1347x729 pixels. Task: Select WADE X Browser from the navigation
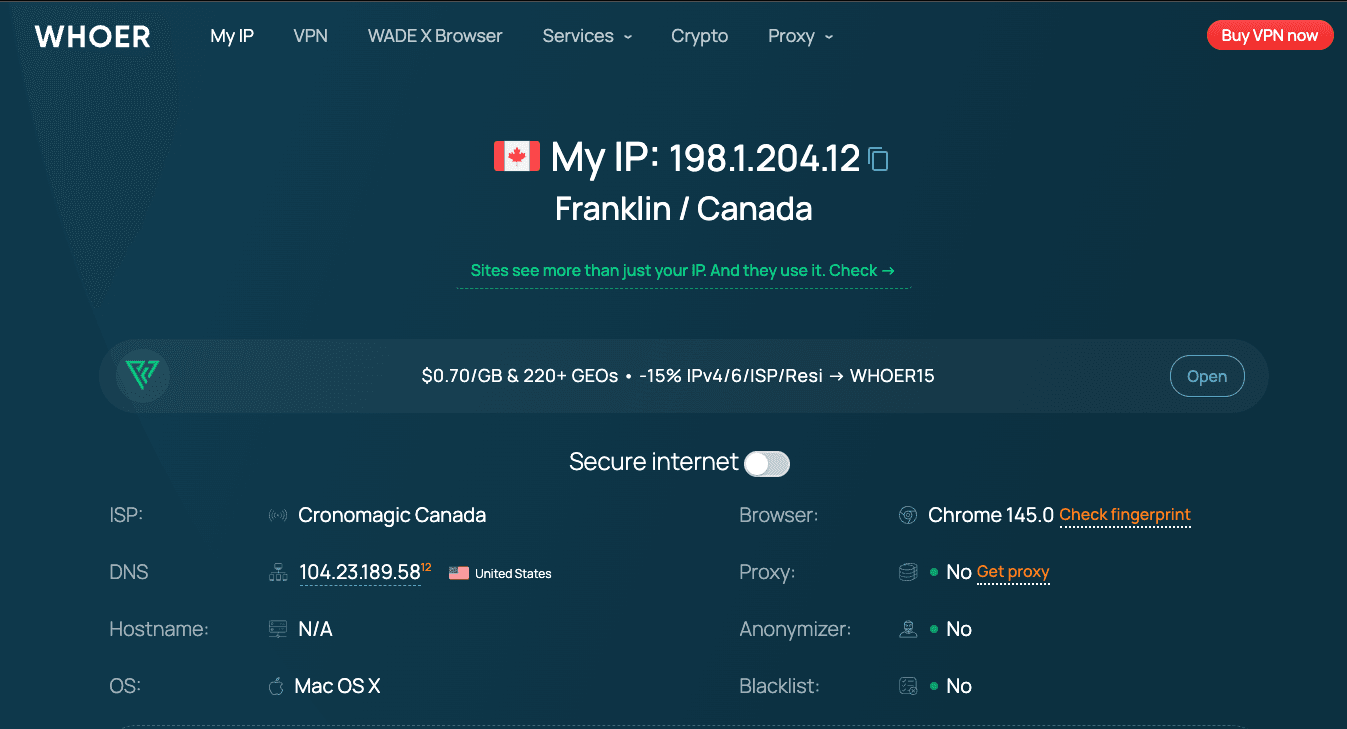434,36
